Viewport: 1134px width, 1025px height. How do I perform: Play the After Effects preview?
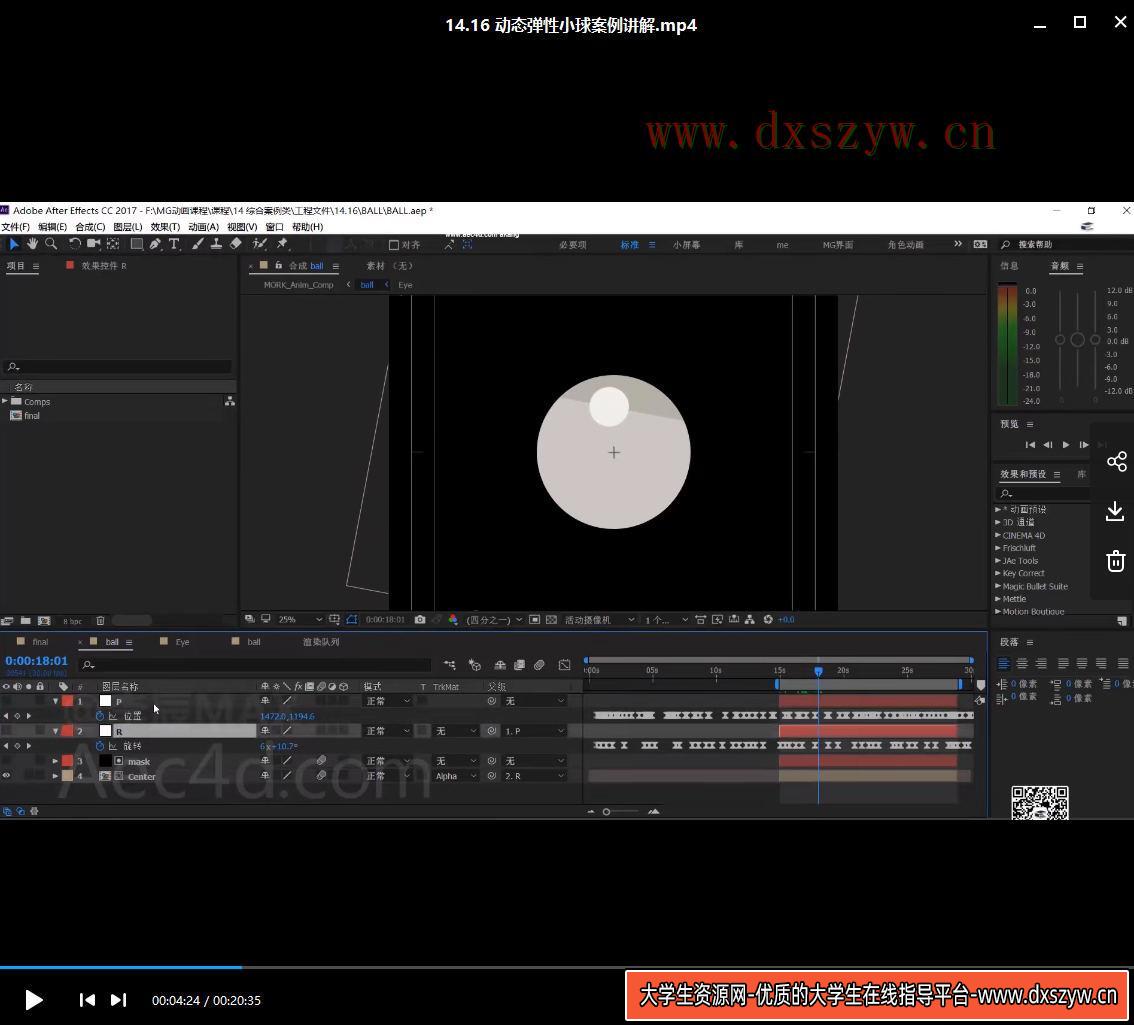pyautogui.click(x=1066, y=445)
